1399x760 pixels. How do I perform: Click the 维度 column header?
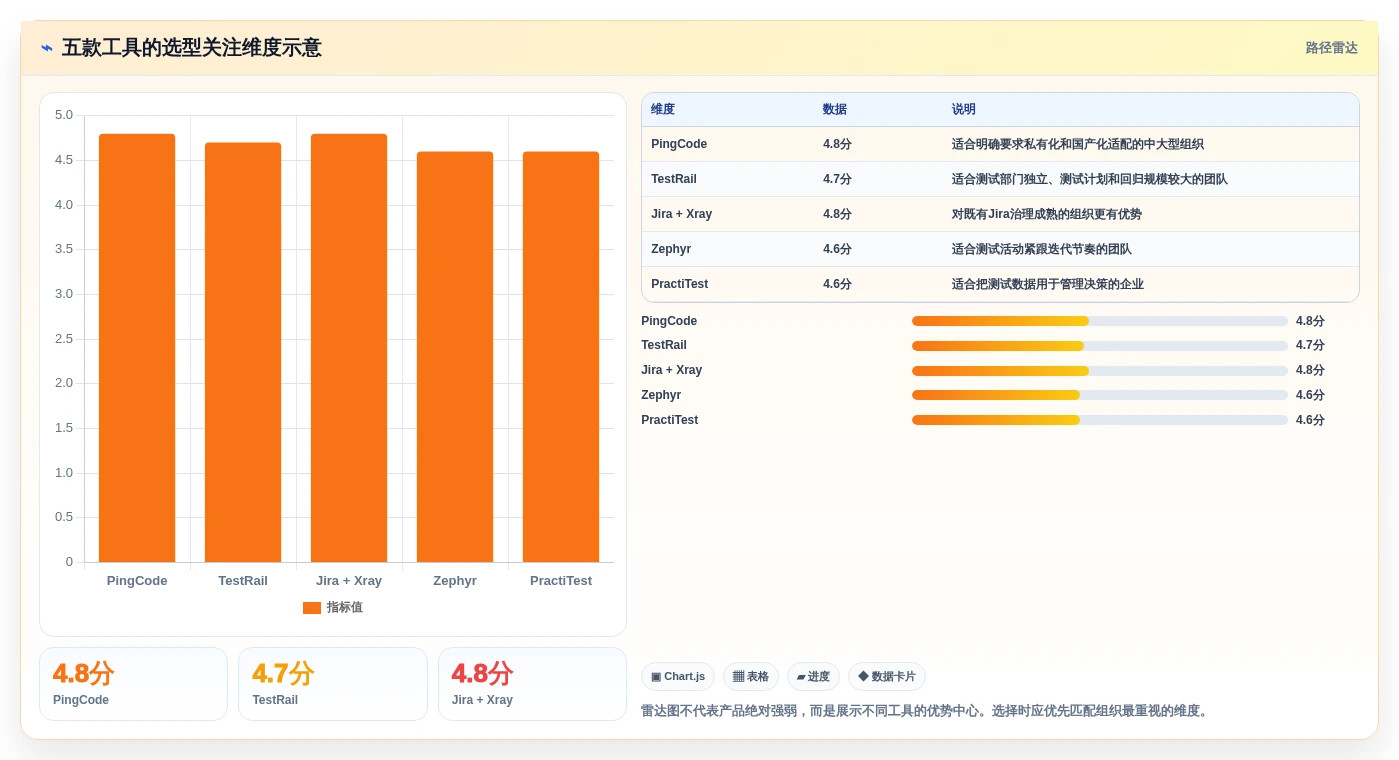click(663, 110)
